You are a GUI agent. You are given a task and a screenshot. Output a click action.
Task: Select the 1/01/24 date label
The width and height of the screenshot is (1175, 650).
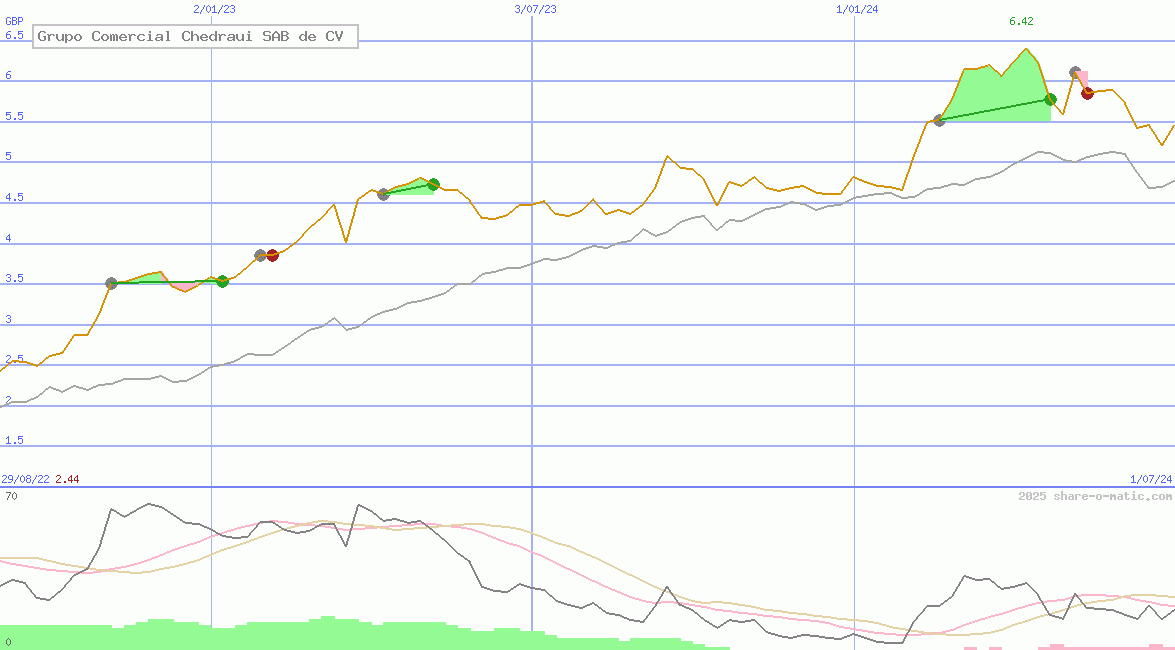point(857,9)
